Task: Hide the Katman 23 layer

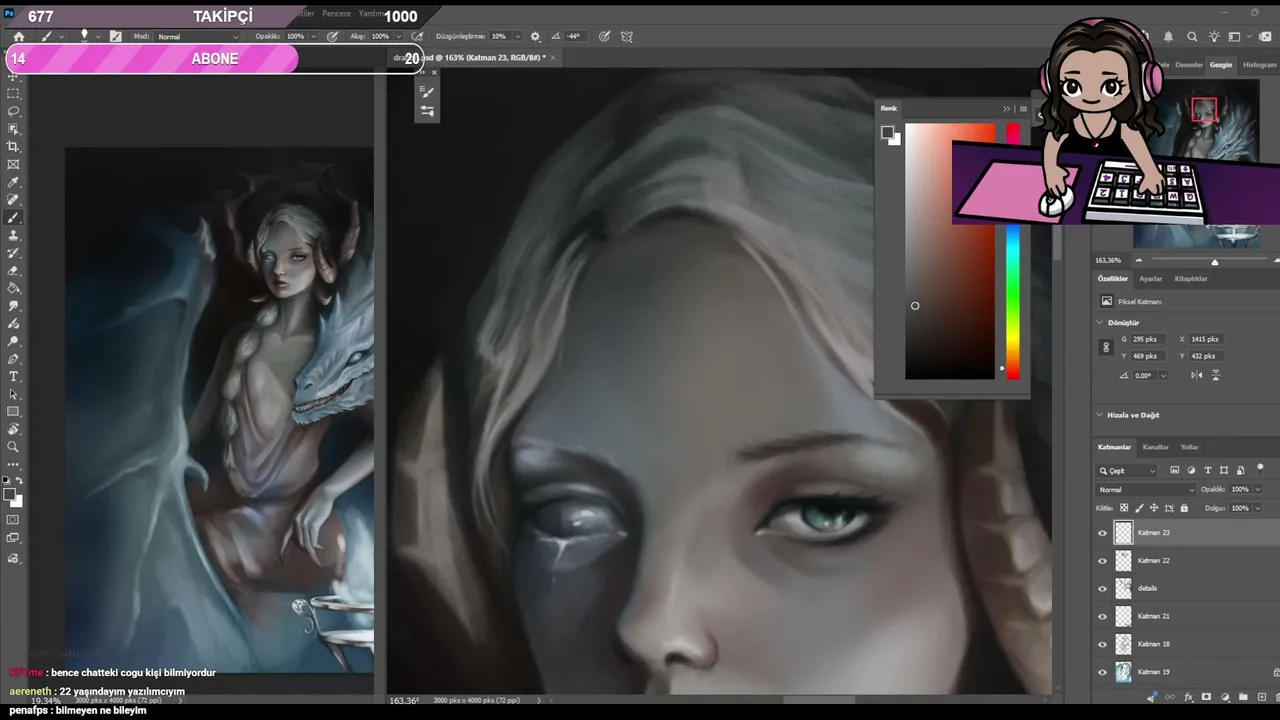Action: point(1103,533)
